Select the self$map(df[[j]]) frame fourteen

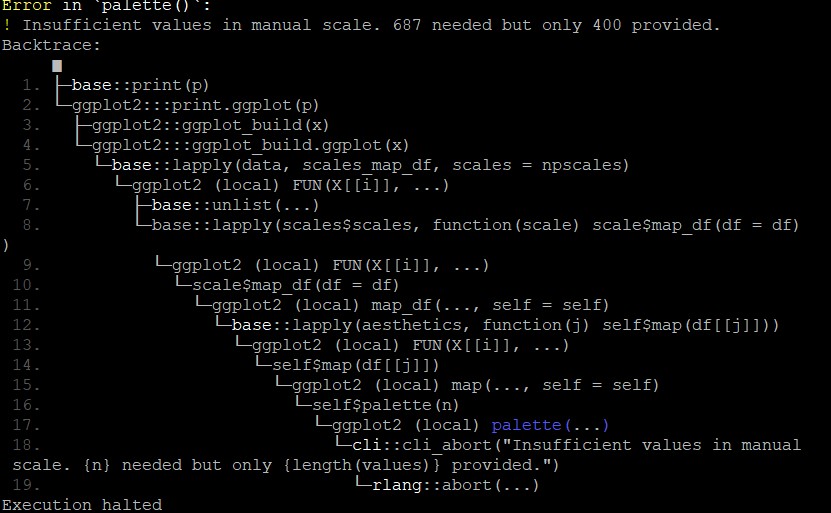356,365
